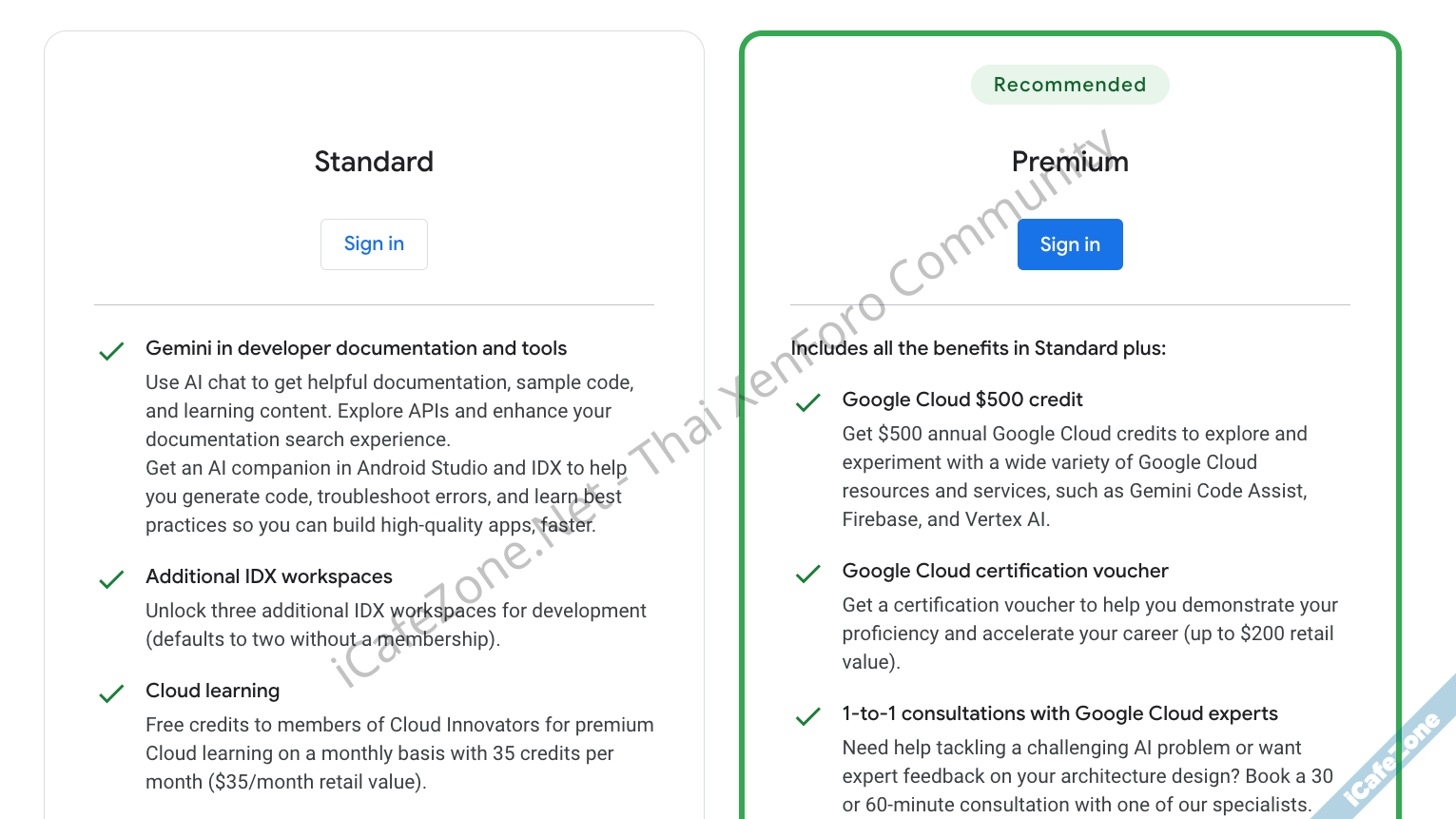Viewport: 1456px width, 819px height.
Task: Click 'Gemini in developer documentation and tools' heading
Action: click(356, 348)
